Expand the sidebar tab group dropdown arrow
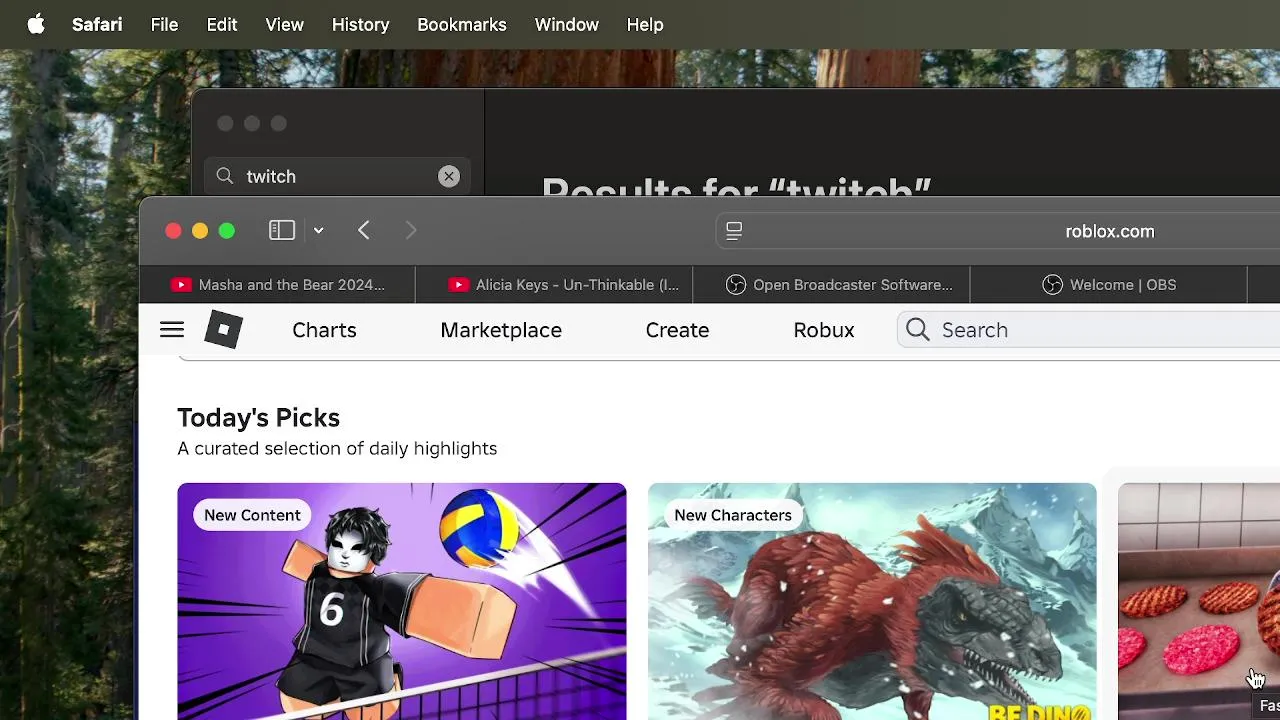1280x720 pixels. point(318,231)
